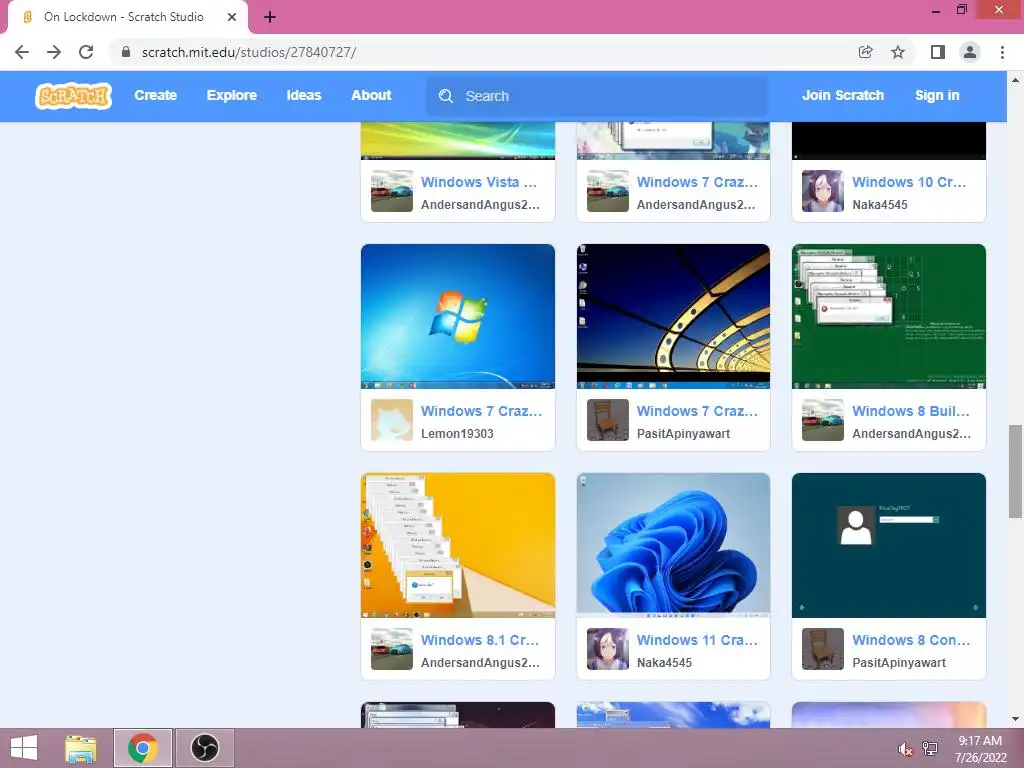
Task: Open AndersandAngus avatar beside Windows 8 Buil
Action: 823,420
